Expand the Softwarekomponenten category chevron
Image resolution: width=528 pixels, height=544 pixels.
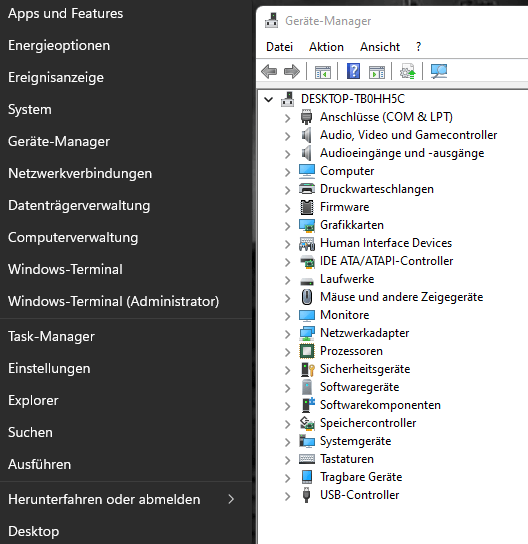(288, 406)
